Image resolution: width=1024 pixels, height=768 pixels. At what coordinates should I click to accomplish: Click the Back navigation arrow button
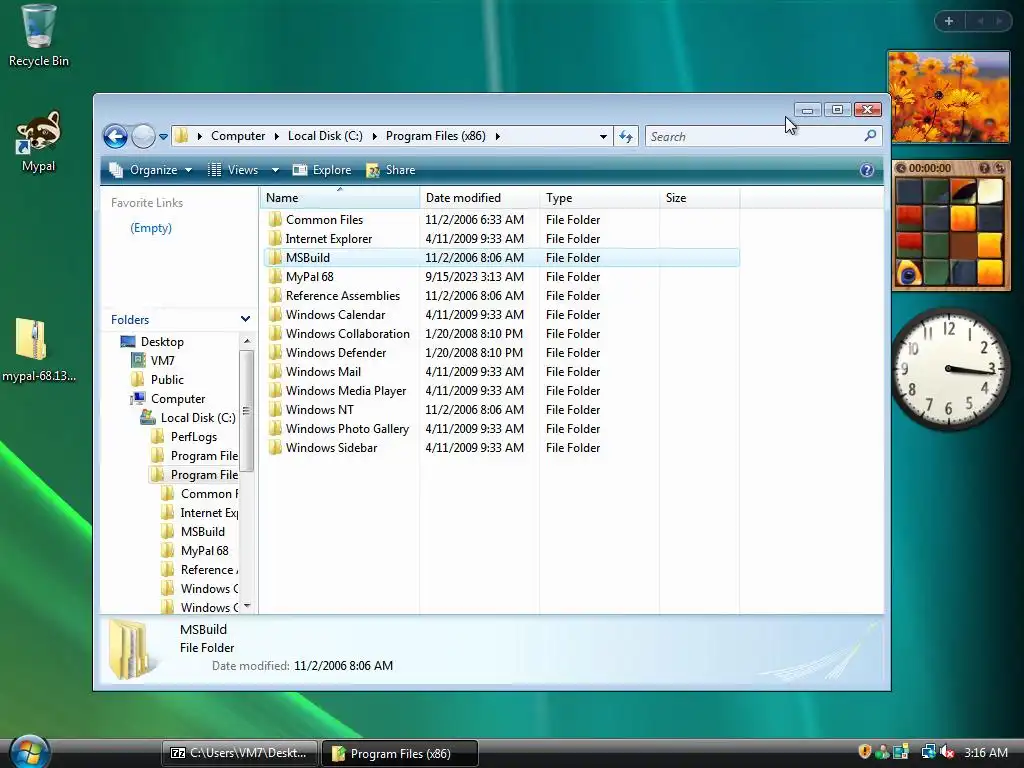(x=116, y=136)
